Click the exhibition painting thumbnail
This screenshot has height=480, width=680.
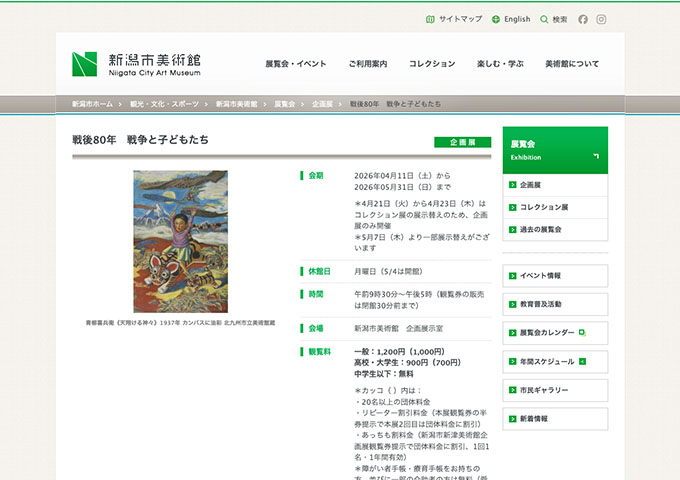click(x=180, y=242)
